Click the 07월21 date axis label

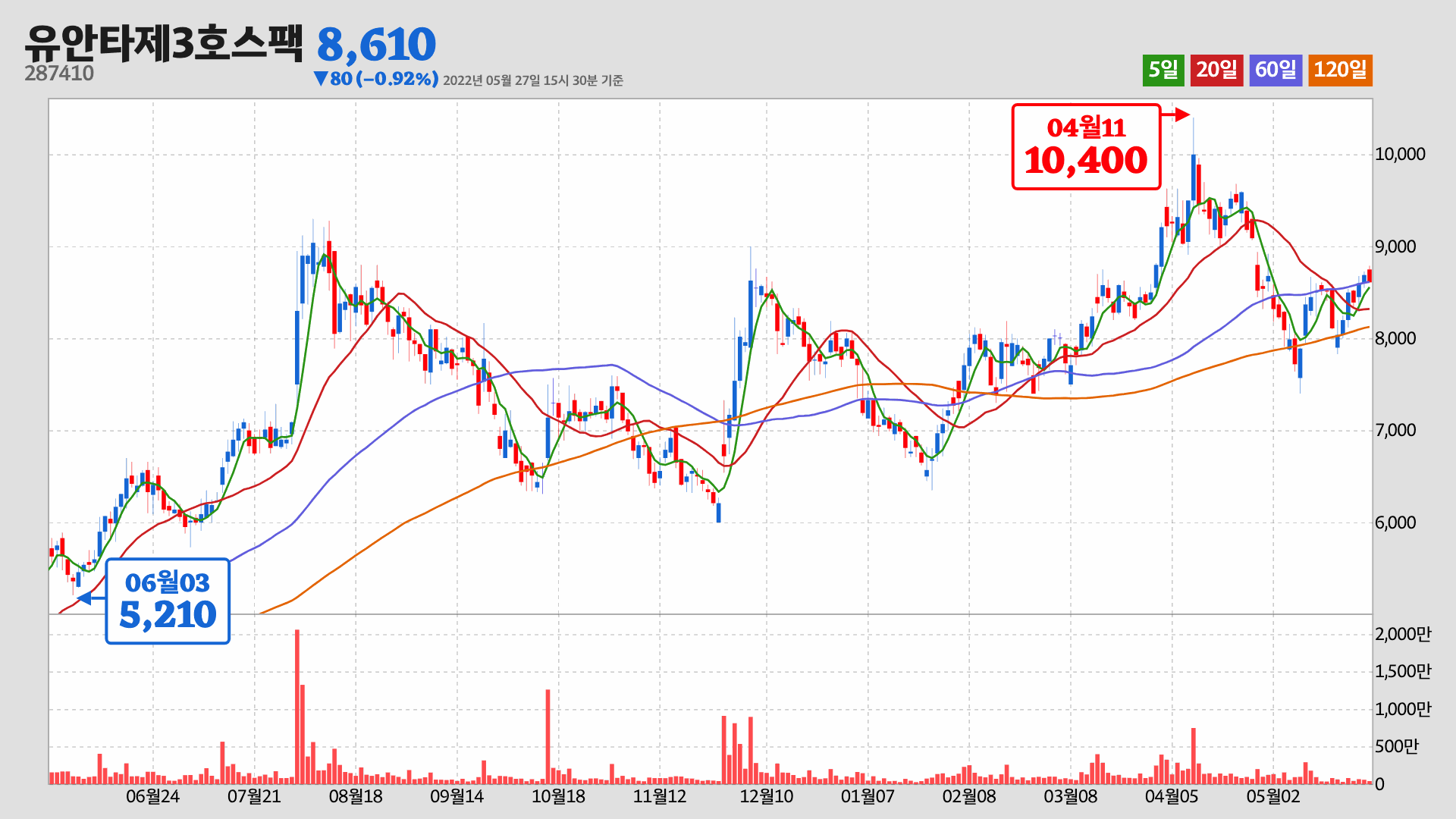coord(254,797)
